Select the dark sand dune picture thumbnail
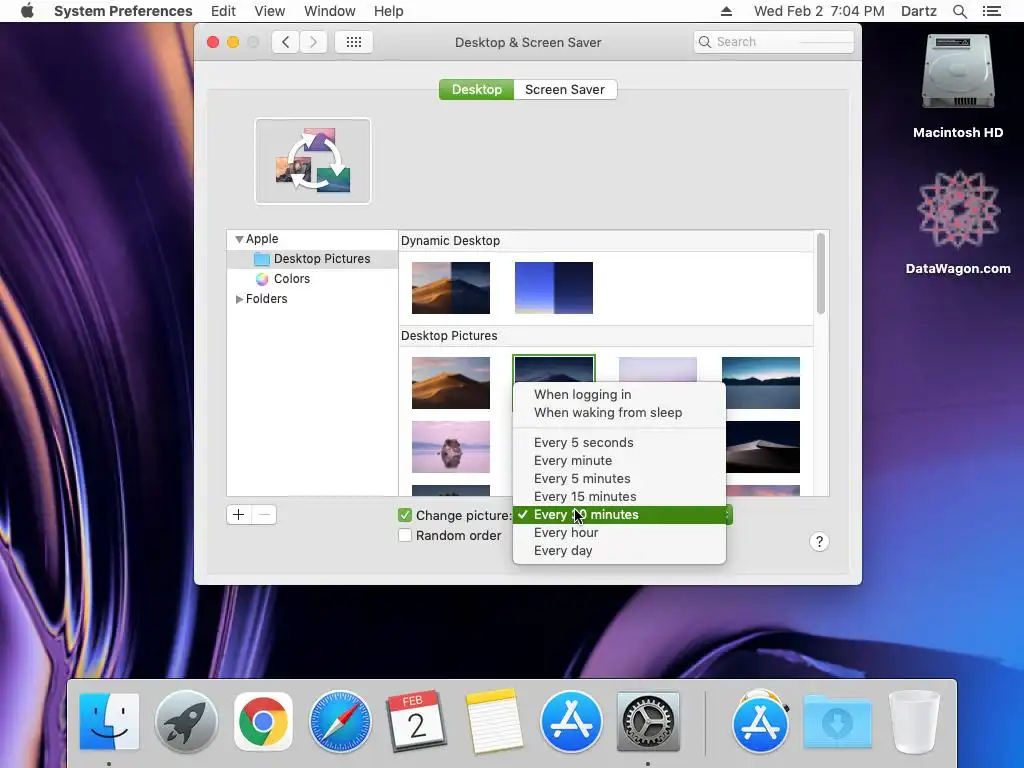Screen dimensions: 1024x768 [x=763, y=447]
